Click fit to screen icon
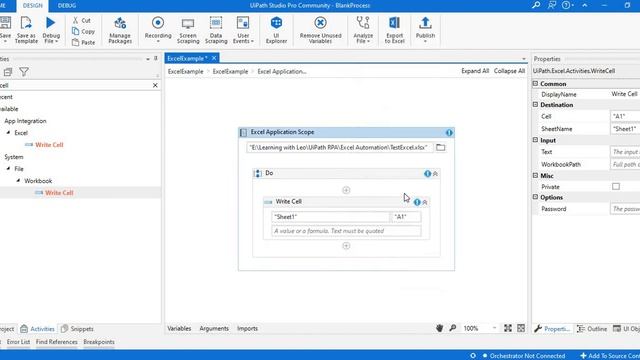This screenshot has width=640, height=360. click(x=507, y=328)
